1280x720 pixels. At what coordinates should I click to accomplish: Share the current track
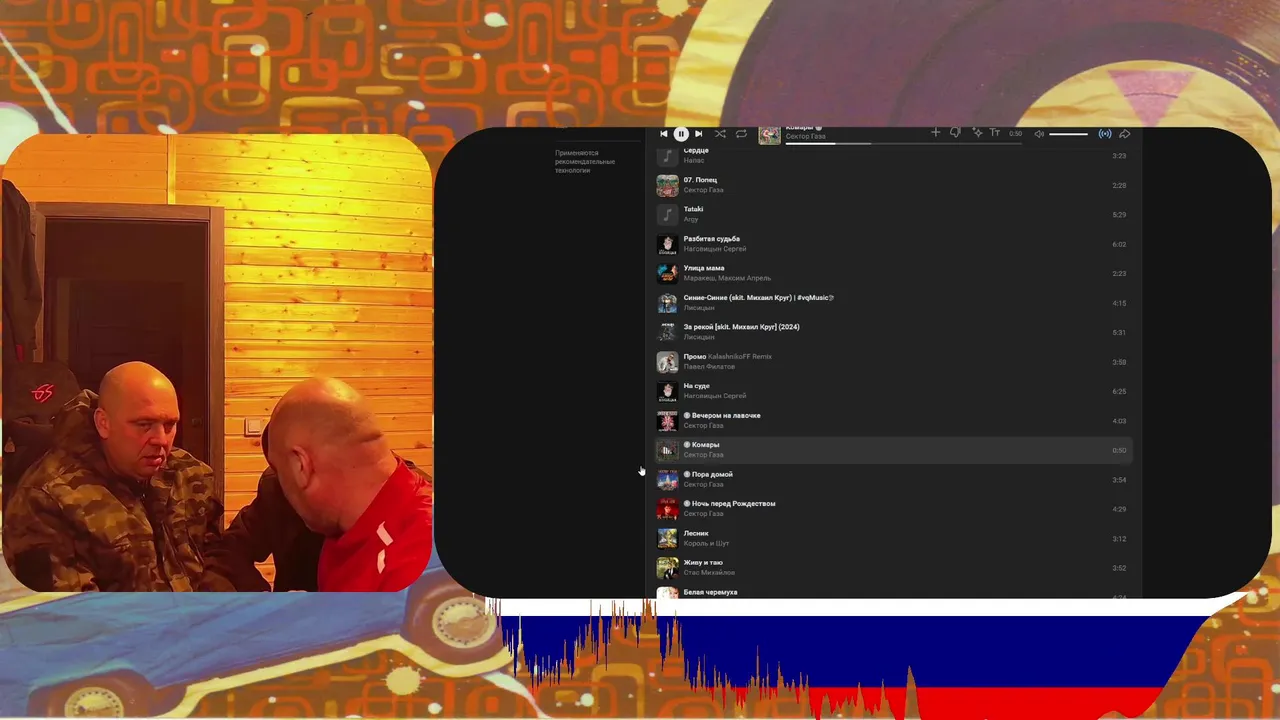tap(1125, 134)
